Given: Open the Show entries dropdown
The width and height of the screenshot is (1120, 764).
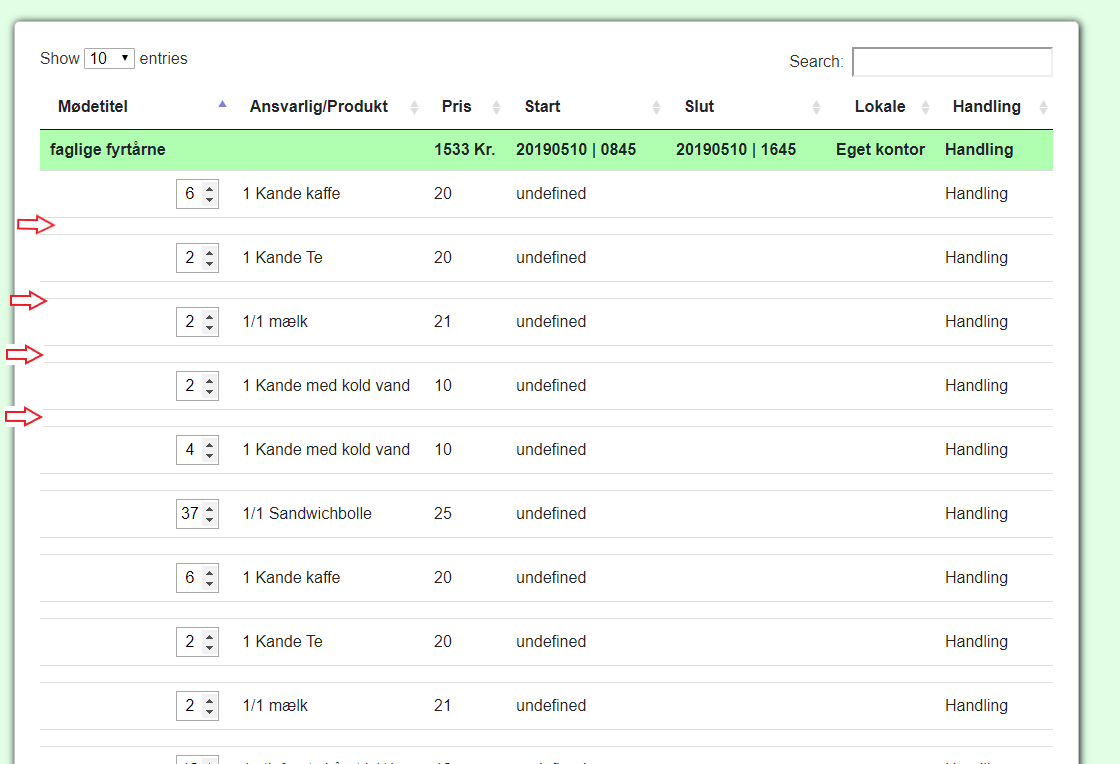Looking at the screenshot, I should click(109, 58).
